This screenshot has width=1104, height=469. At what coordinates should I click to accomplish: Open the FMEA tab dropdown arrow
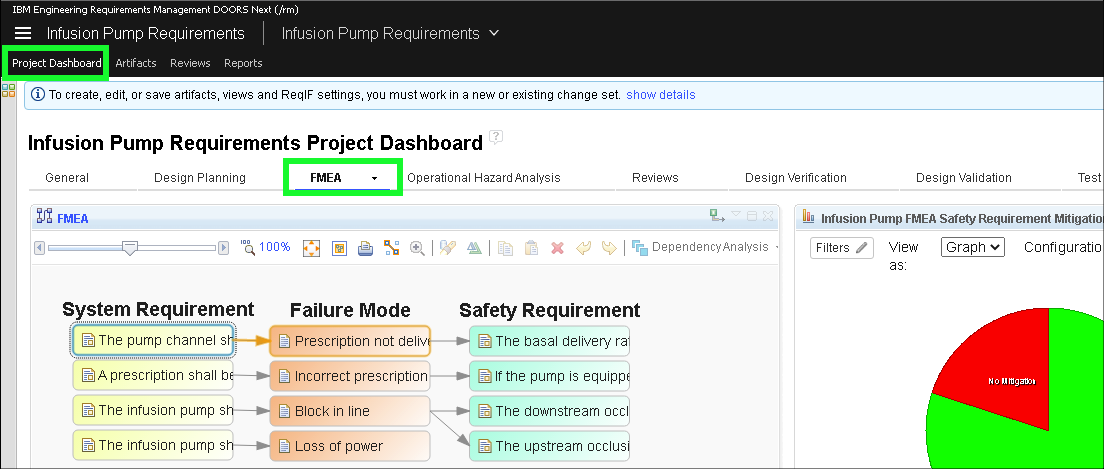[x=375, y=178]
